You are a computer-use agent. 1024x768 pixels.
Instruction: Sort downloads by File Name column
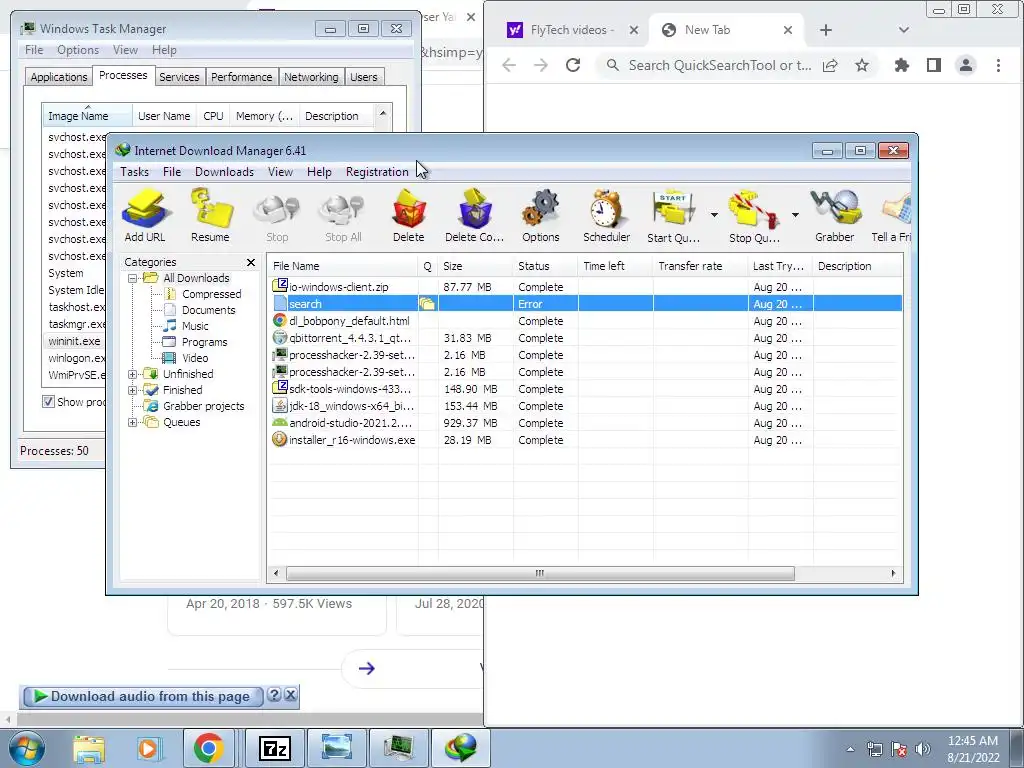tap(343, 266)
